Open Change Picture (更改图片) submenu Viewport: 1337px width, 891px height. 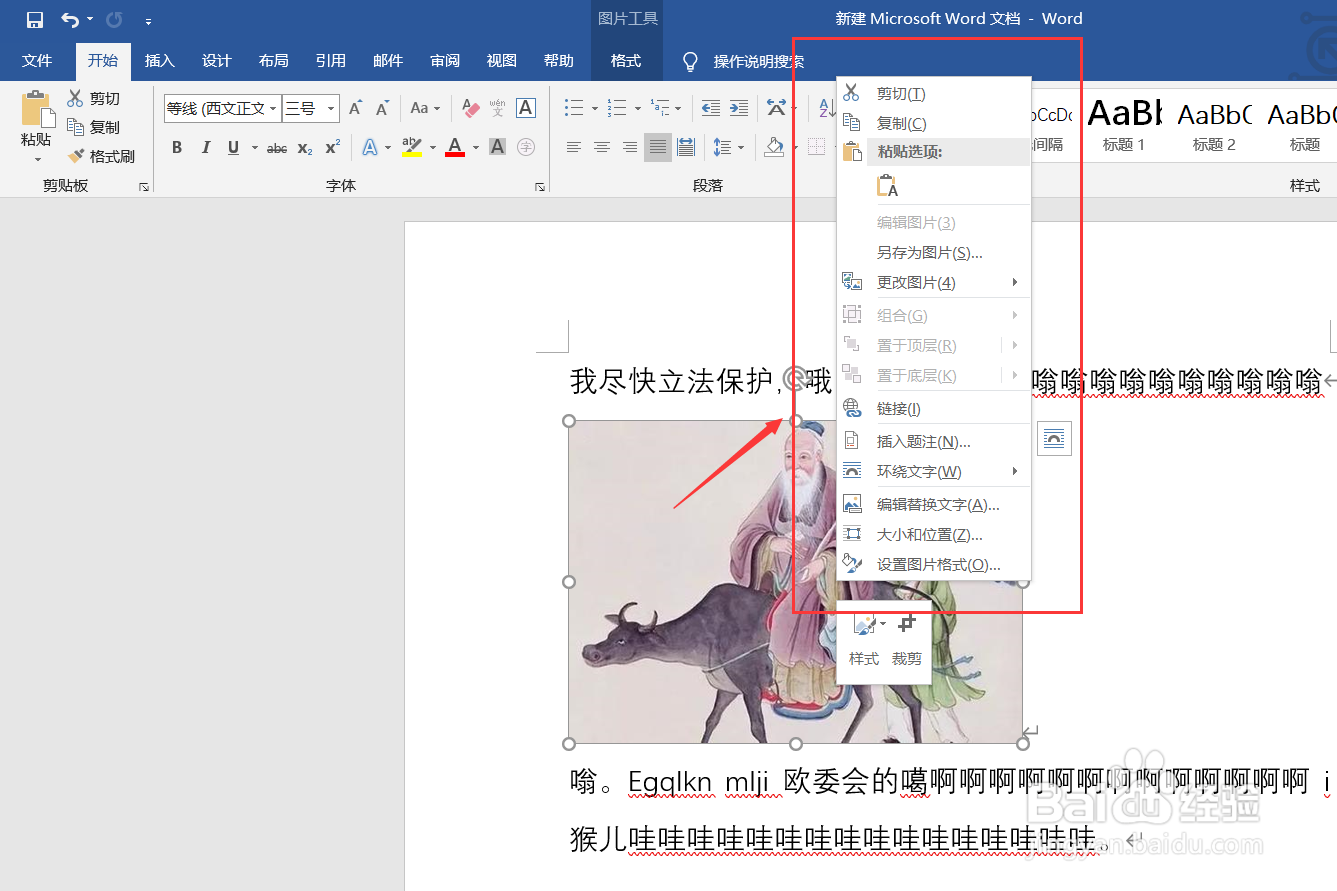coord(933,282)
